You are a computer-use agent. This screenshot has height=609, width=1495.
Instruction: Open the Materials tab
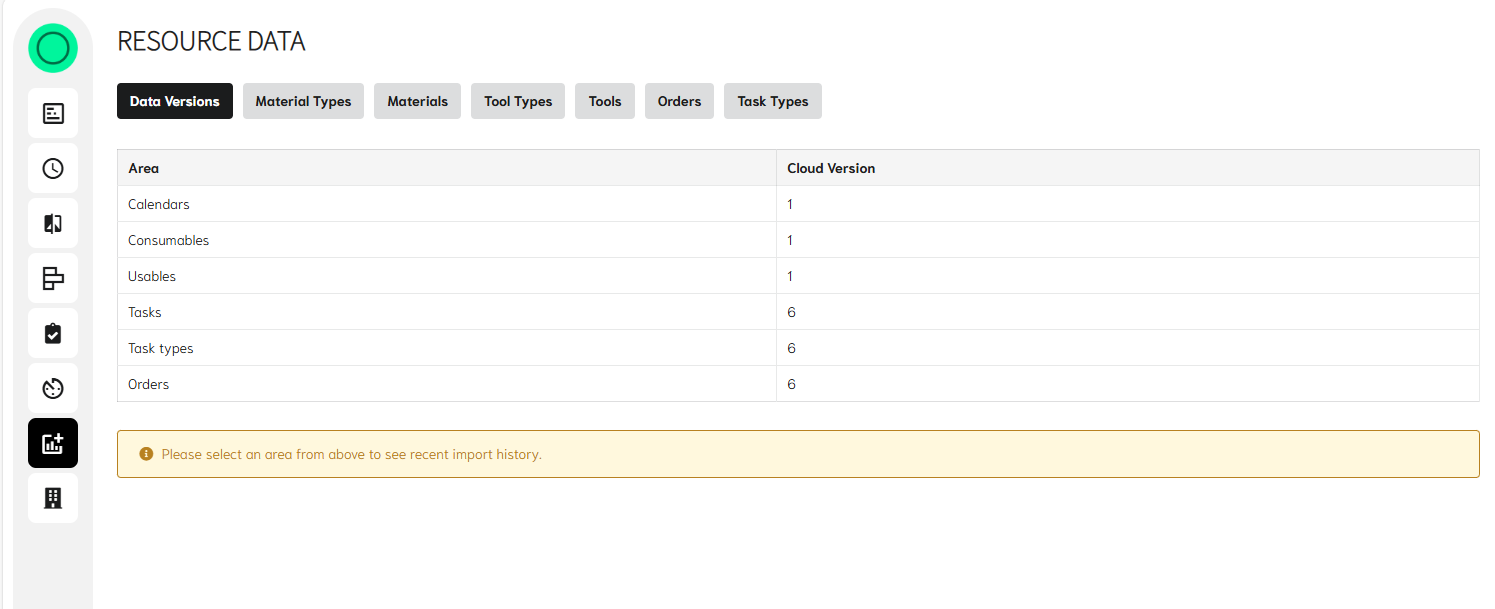(417, 101)
